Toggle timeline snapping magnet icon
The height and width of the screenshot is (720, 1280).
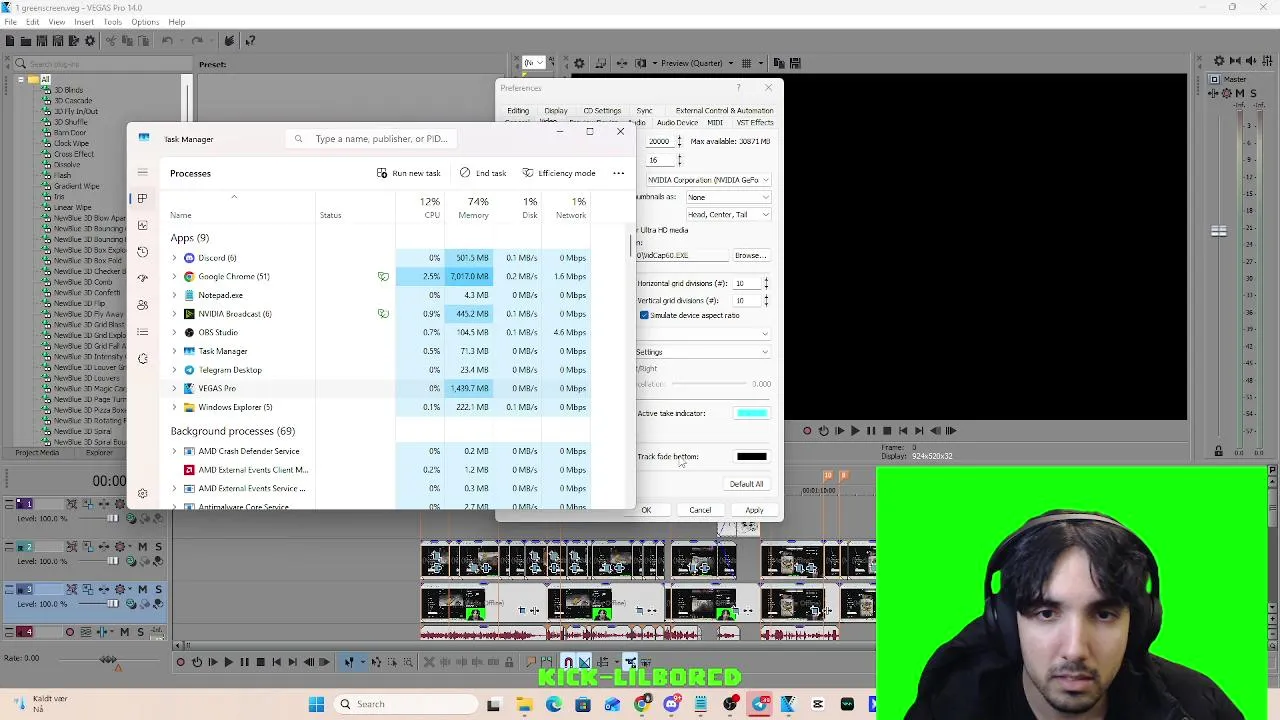point(567,662)
